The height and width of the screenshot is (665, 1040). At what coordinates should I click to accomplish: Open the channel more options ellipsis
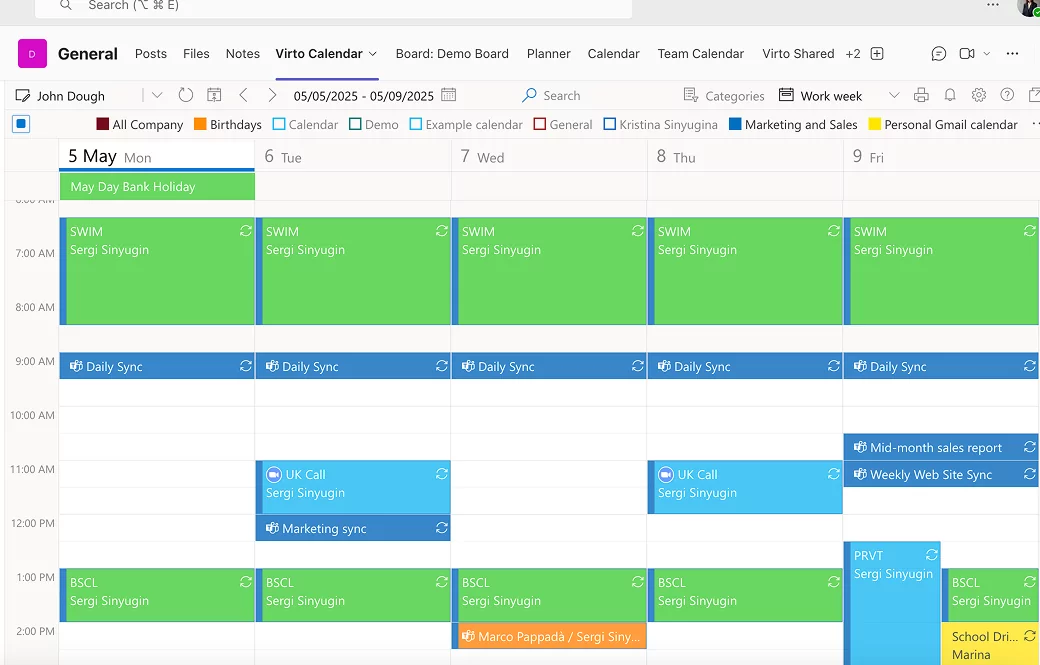tap(1012, 54)
